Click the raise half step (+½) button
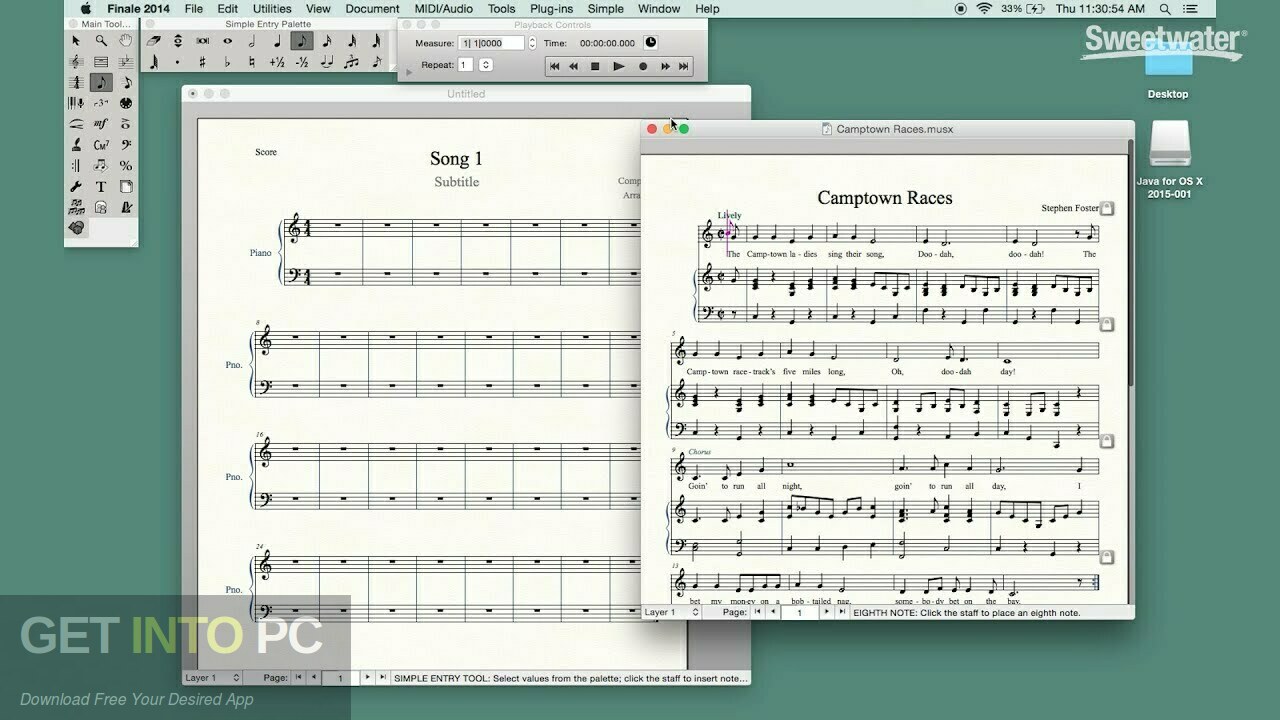The height and width of the screenshot is (720, 1280). click(x=277, y=62)
